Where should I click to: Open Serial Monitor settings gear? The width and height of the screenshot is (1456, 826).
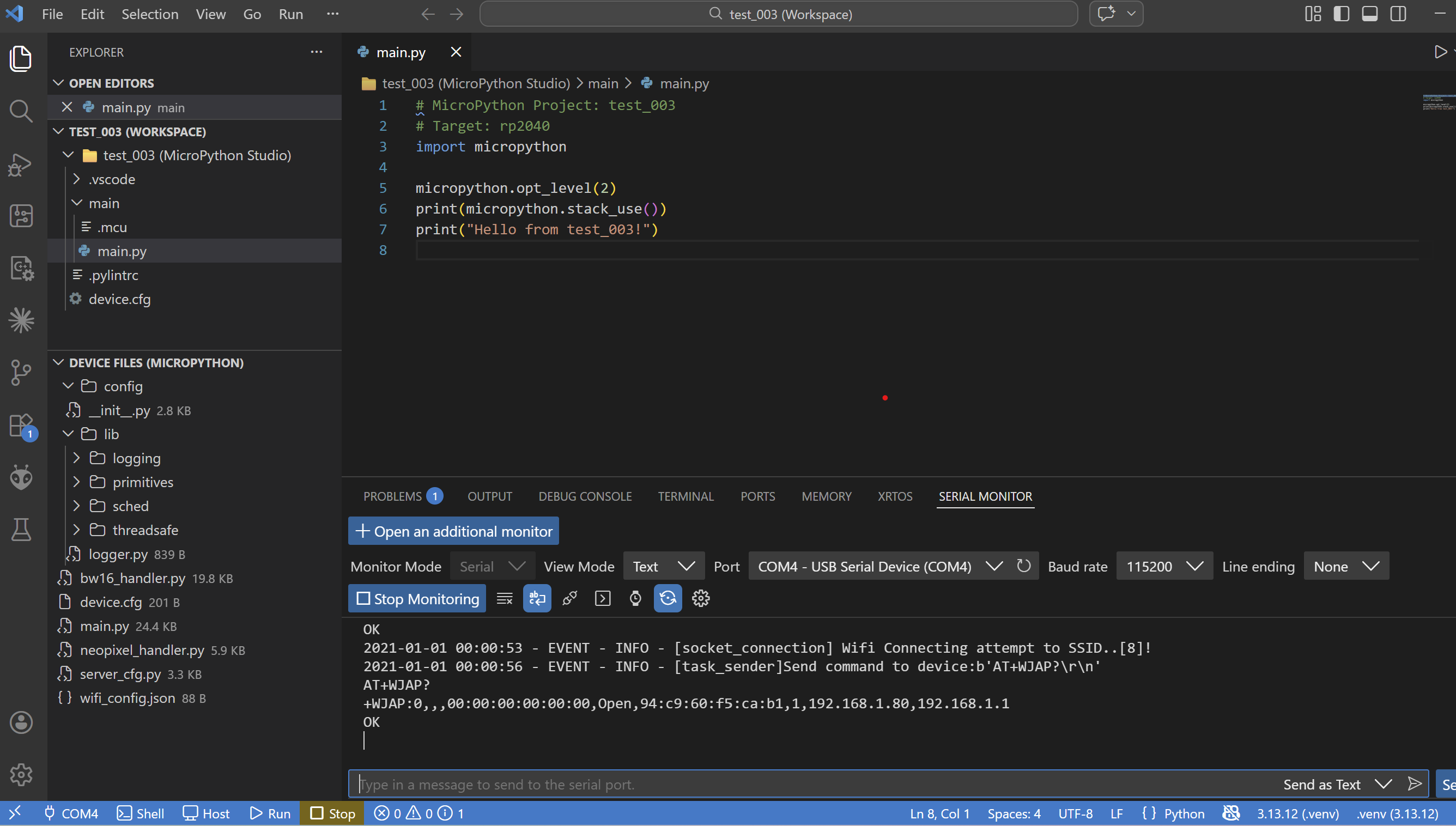(701, 598)
